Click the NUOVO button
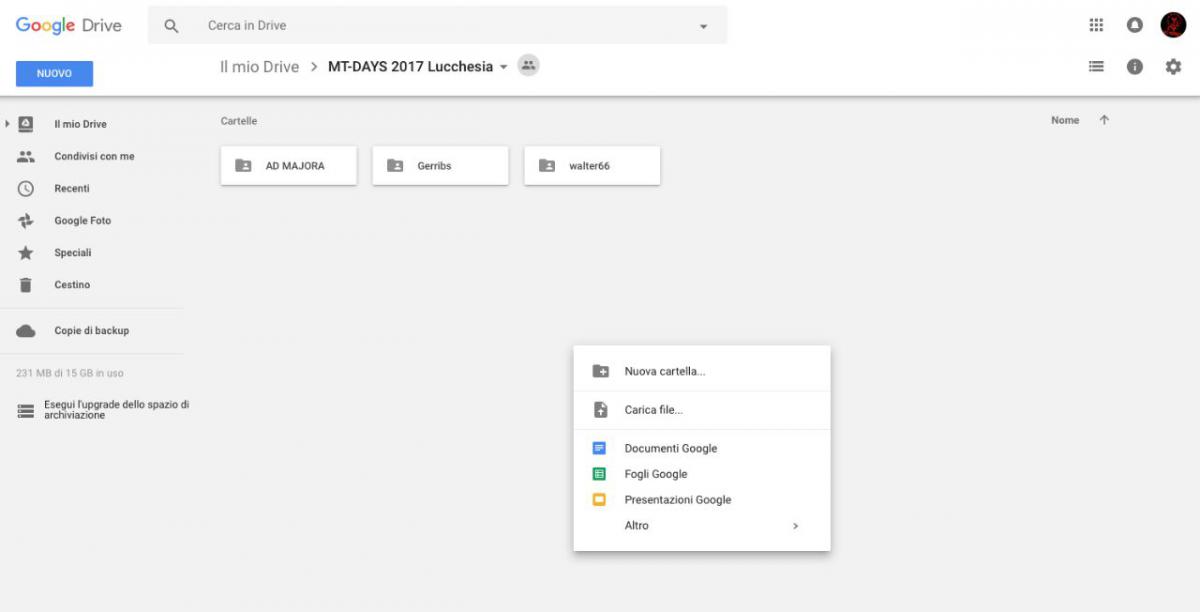The height and width of the screenshot is (612, 1200). pyautogui.click(x=54, y=74)
